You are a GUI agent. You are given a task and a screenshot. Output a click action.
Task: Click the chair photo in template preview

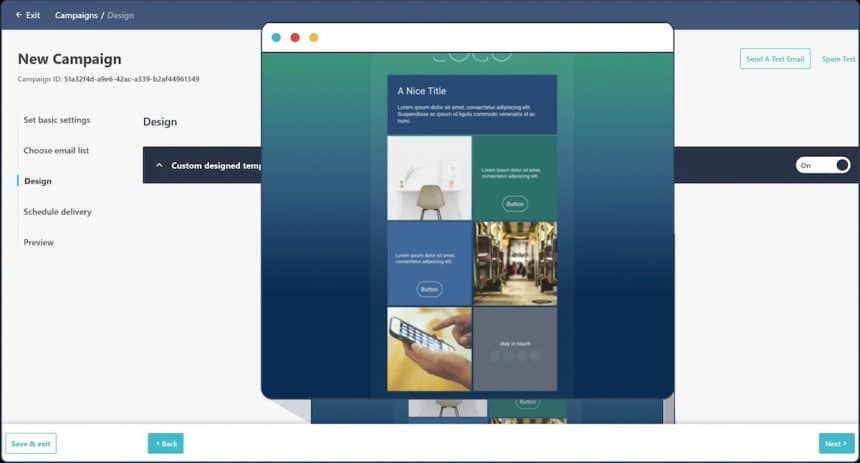(429, 178)
